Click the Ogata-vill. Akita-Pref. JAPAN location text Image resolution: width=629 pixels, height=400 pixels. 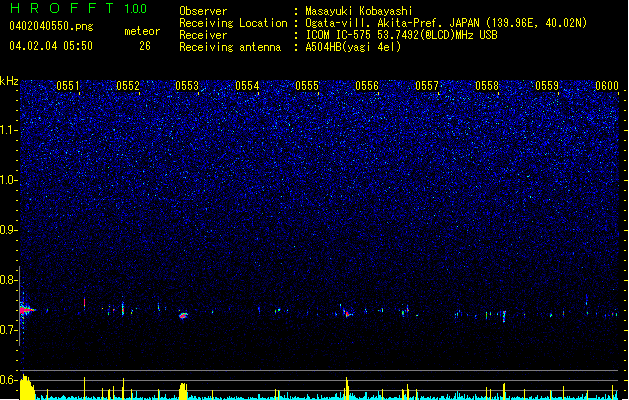[446, 23]
